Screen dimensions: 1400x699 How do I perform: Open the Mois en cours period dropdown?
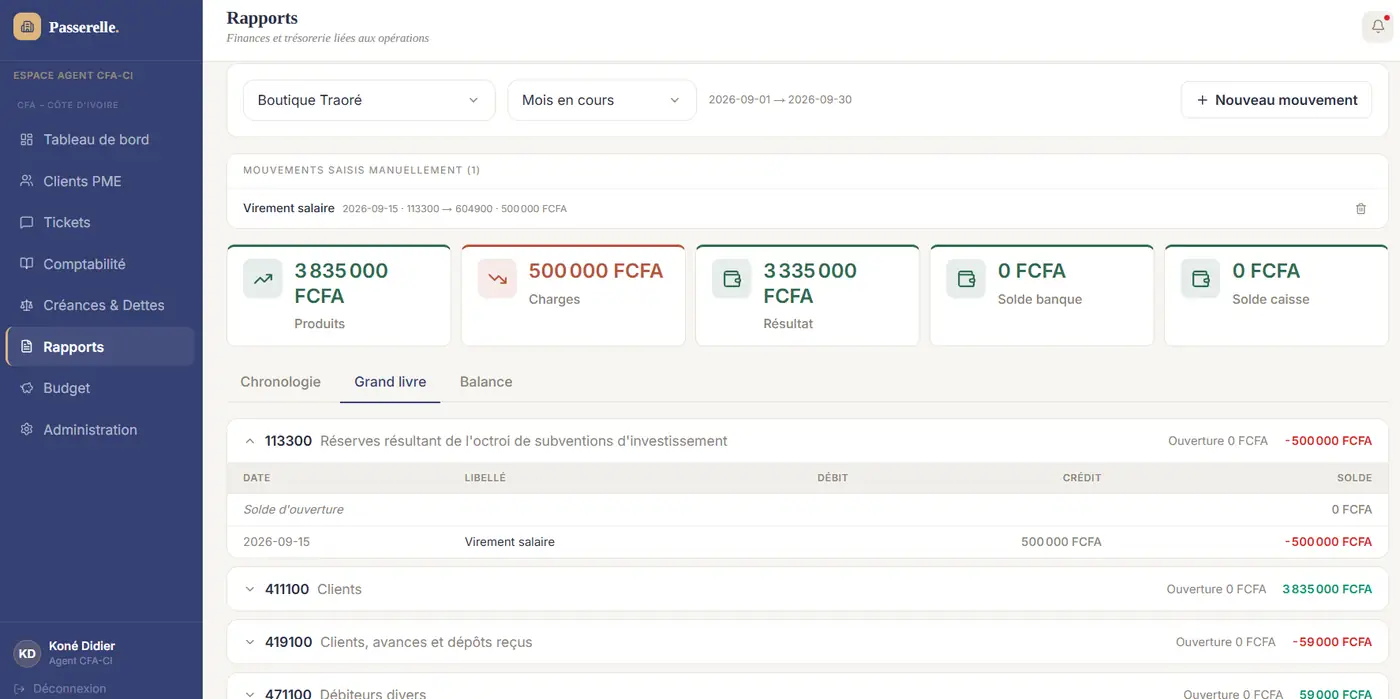pos(602,100)
